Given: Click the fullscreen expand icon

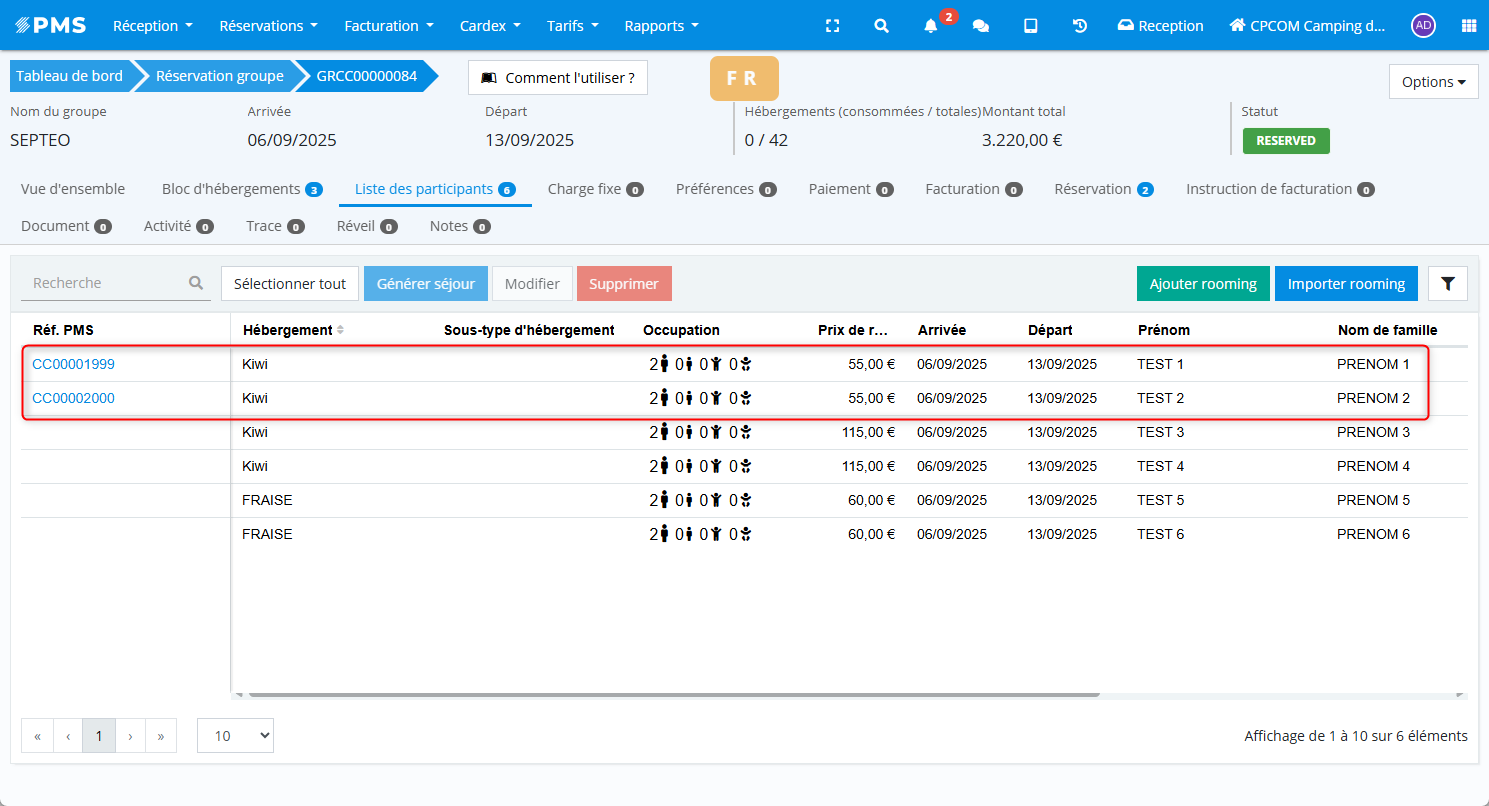Looking at the screenshot, I should click(x=832, y=26).
